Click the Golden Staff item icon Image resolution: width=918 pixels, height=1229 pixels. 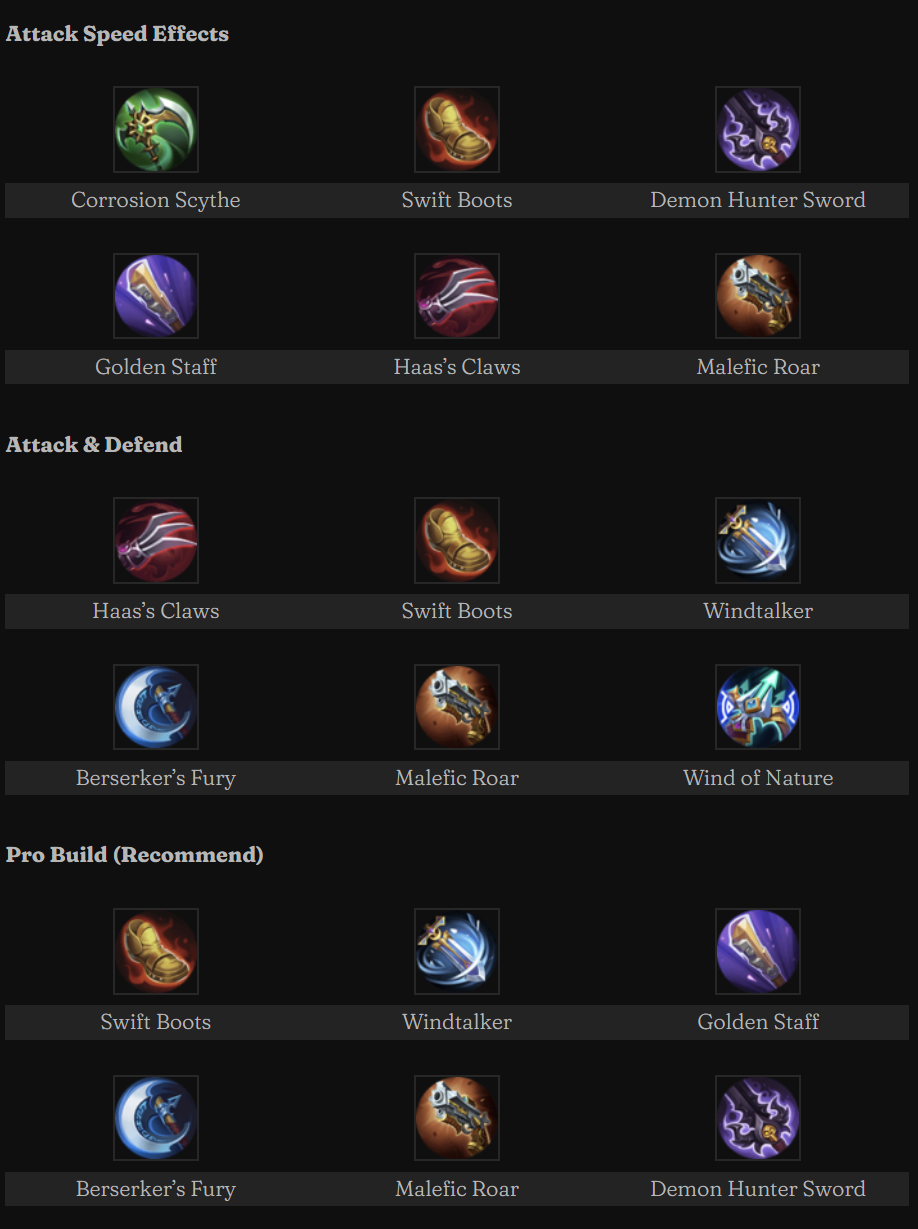[155, 295]
